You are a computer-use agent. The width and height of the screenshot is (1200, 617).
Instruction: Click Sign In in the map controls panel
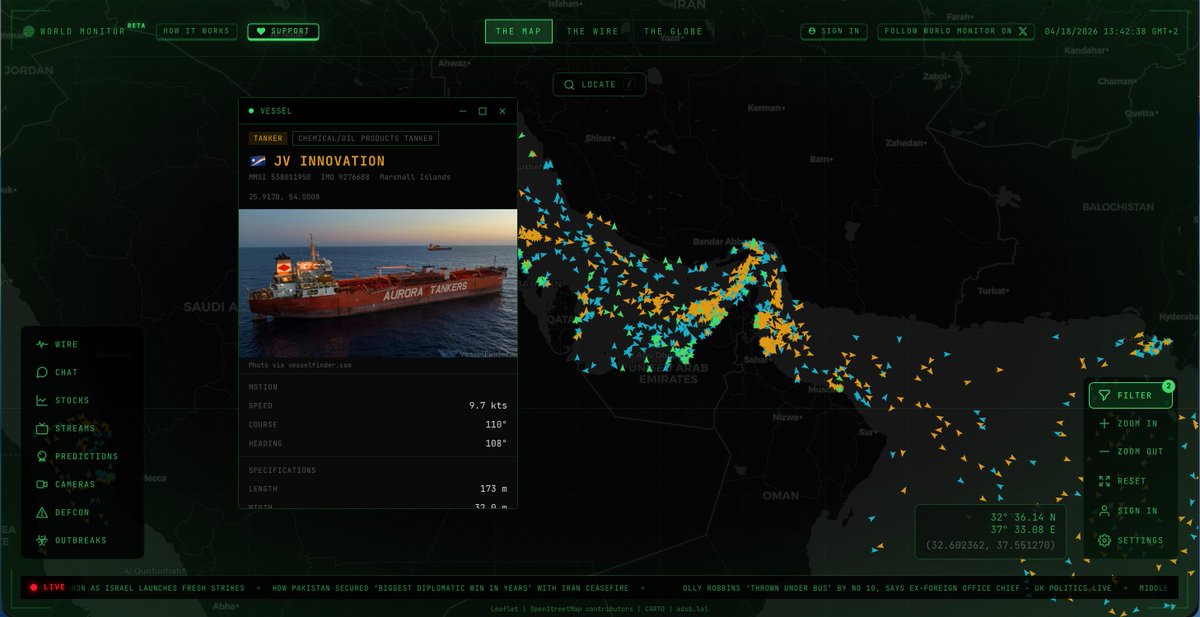1130,511
